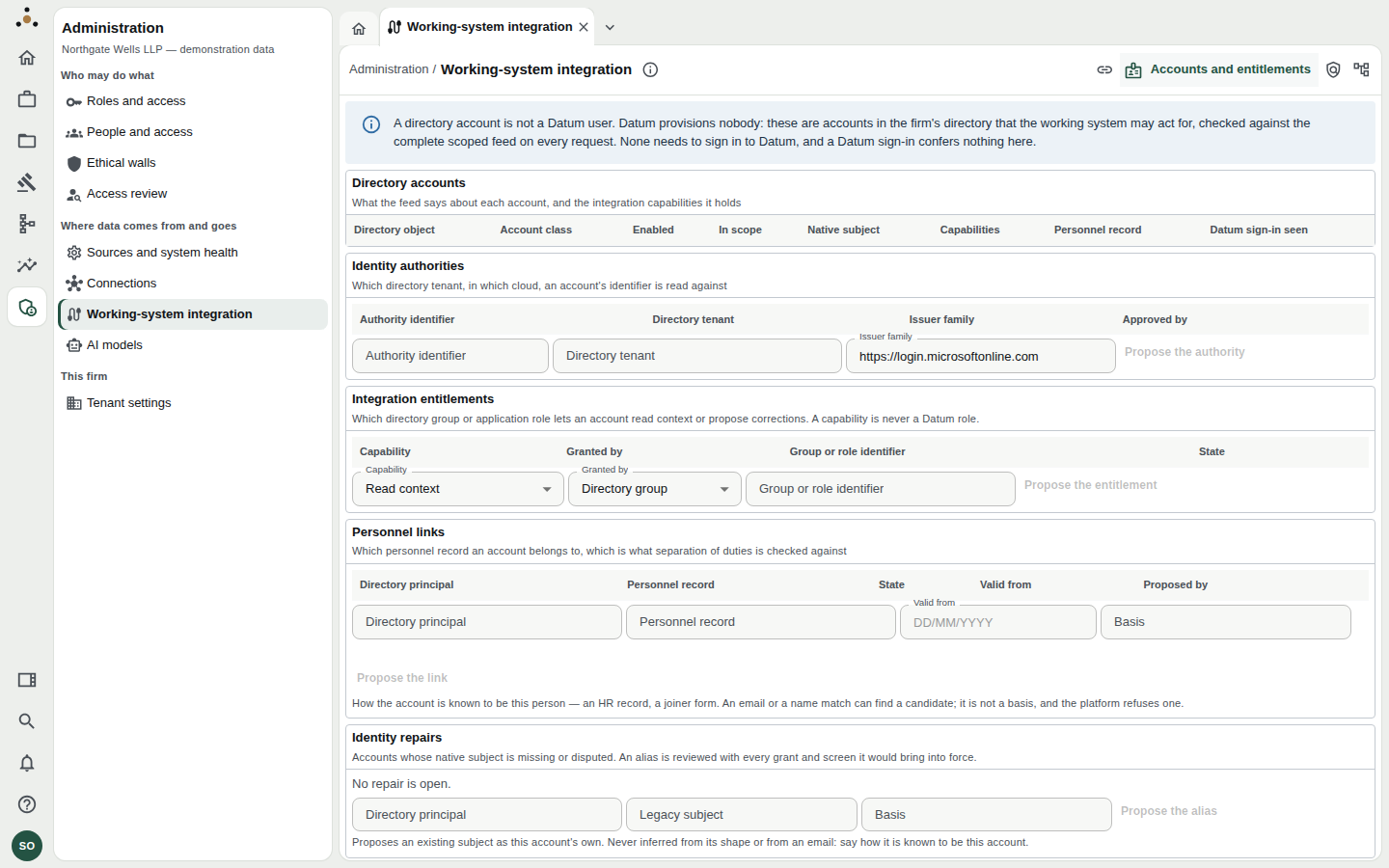Focus the Issuer family field
Viewport: 1389px width, 868px height.
981,356
